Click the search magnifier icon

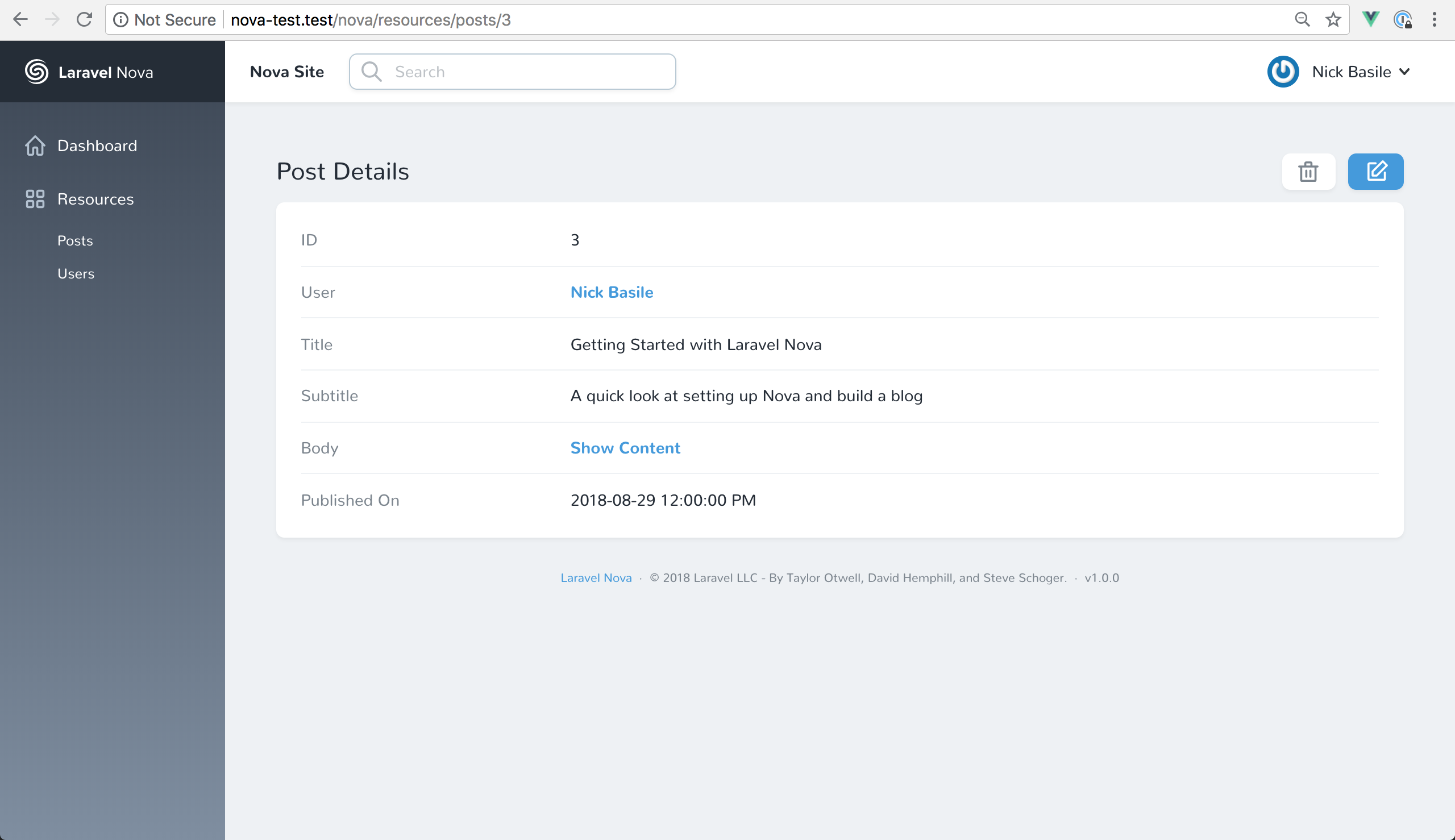[372, 72]
